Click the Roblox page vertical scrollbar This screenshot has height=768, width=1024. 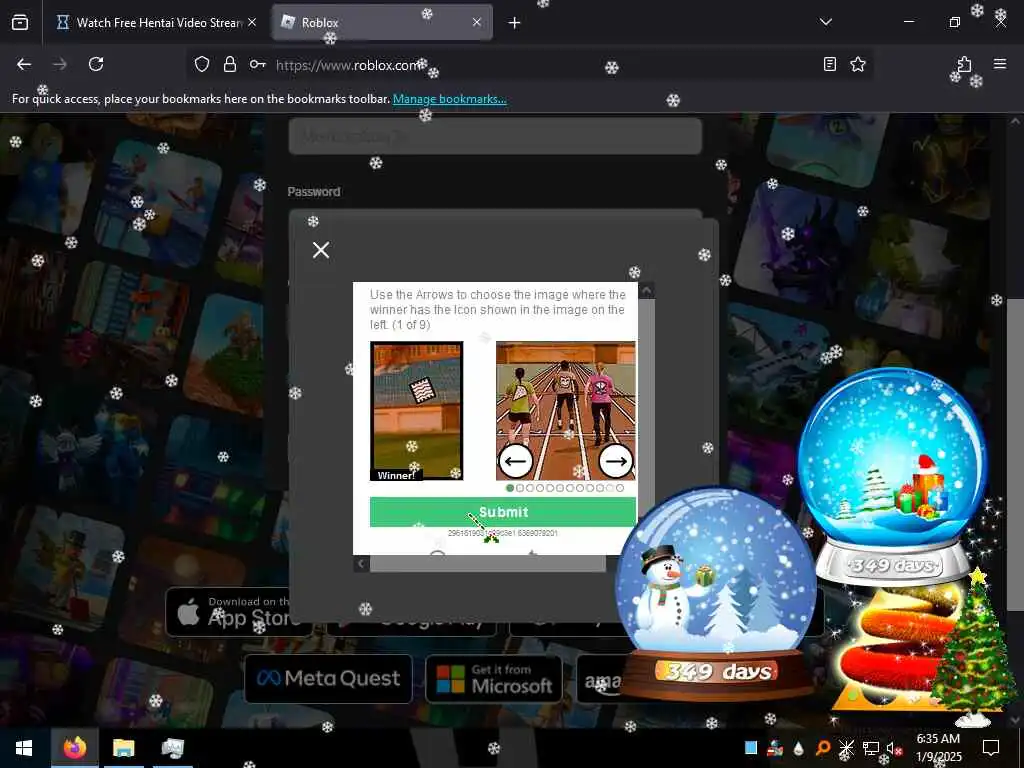tap(1016, 455)
